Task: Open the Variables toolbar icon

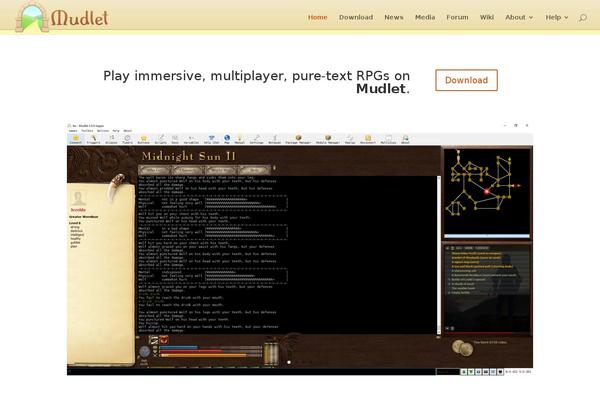Action: click(191, 139)
